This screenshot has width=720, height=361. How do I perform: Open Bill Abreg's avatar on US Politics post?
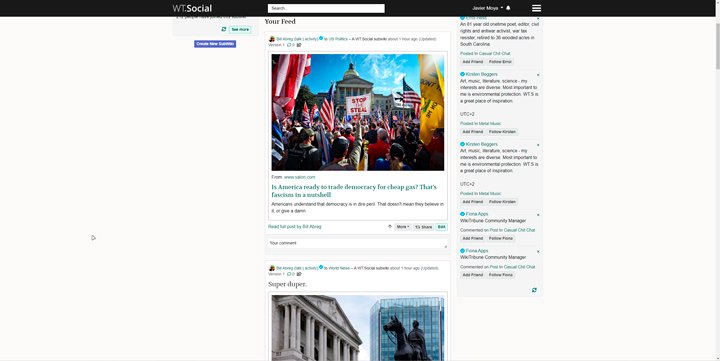coord(272,39)
